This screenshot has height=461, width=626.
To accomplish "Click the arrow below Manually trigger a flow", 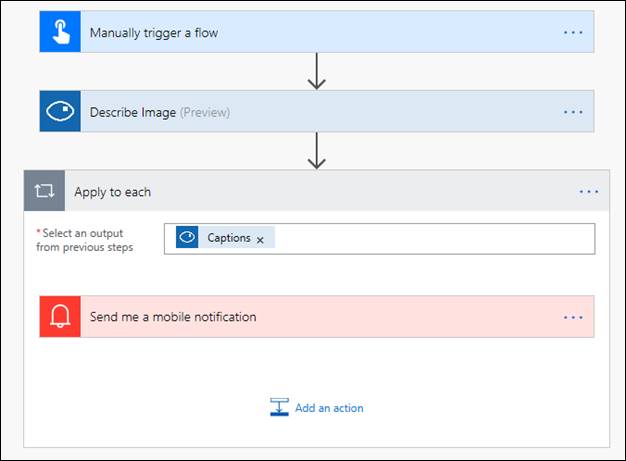I will (317, 72).
